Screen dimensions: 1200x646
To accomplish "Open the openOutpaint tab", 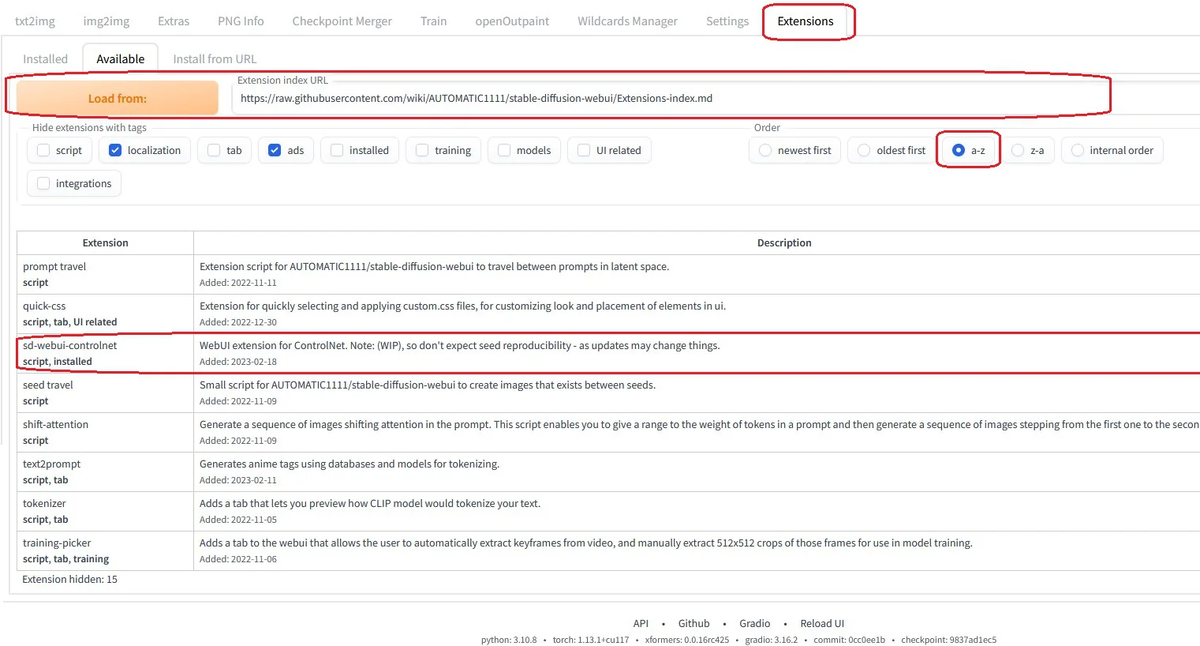I will 512,21.
